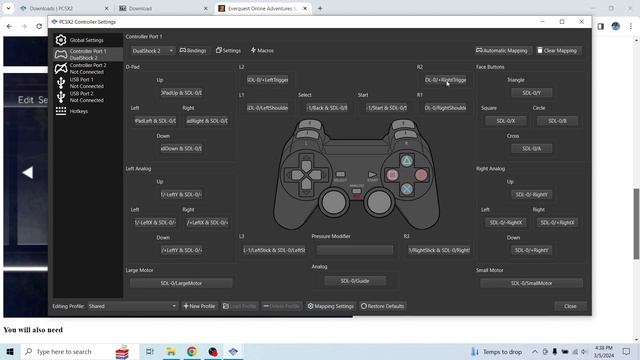Click previous slide arrow on web page
Image resolution: width=640 pixels, height=360 pixels.
[28, 173]
